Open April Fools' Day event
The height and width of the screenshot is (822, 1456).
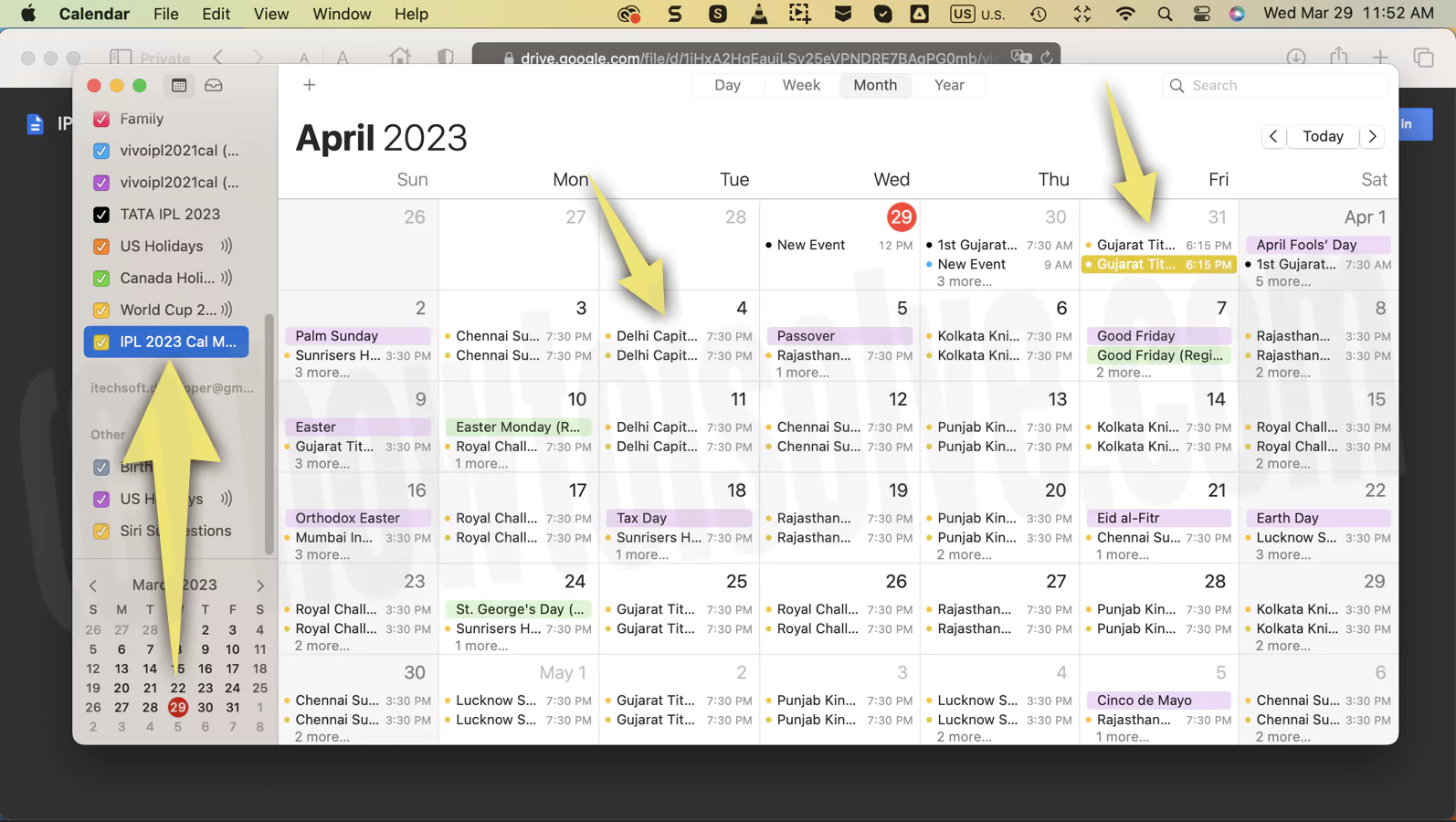[1318, 245]
